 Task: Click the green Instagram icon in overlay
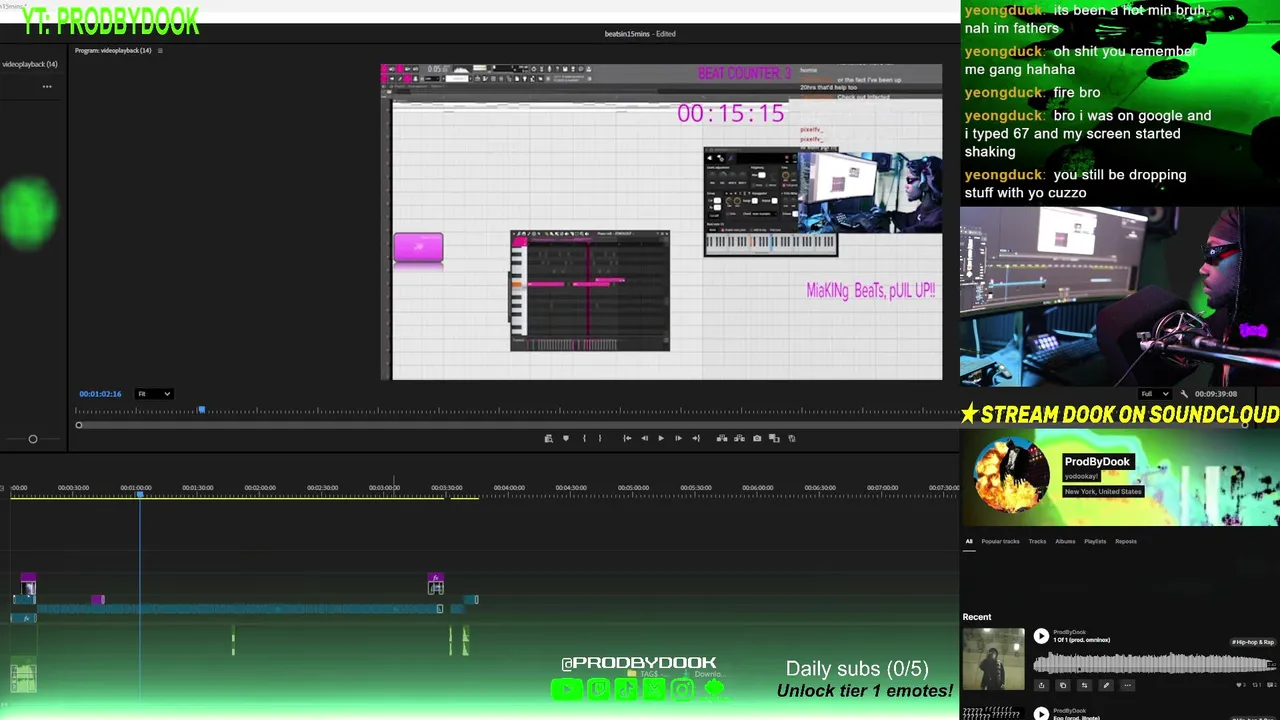[682, 688]
